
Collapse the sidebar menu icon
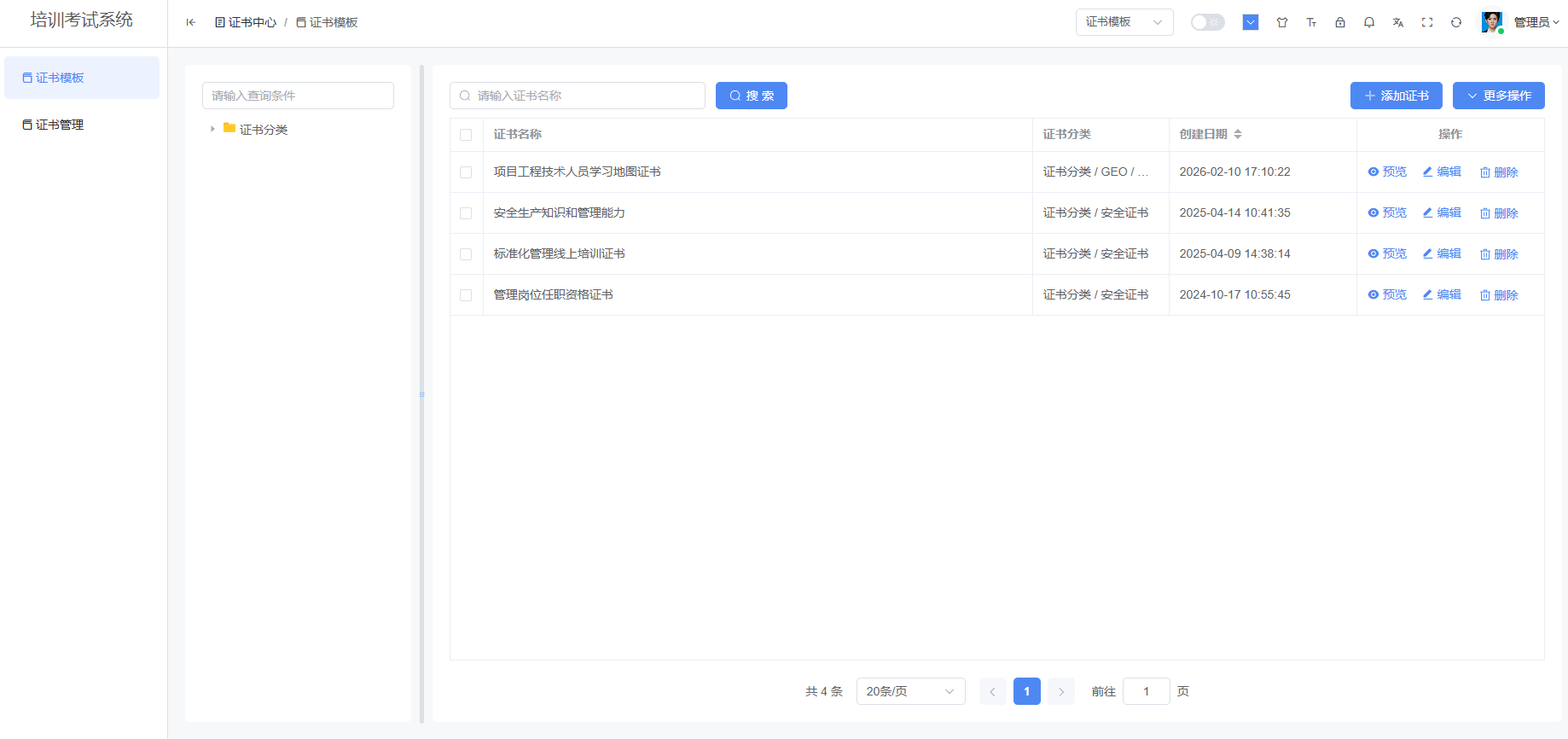pos(190,22)
